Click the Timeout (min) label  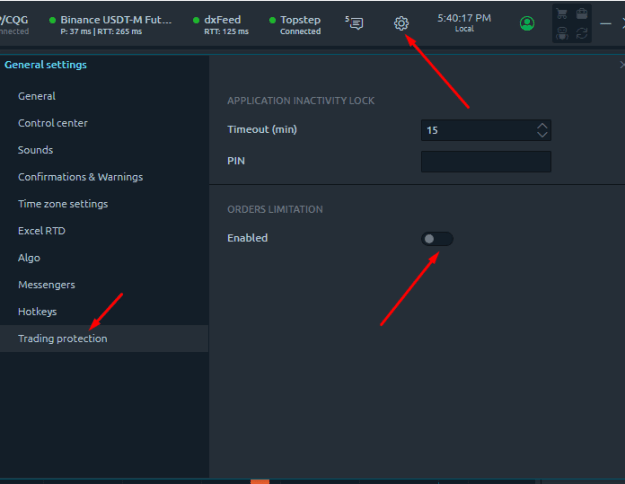click(x=262, y=130)
